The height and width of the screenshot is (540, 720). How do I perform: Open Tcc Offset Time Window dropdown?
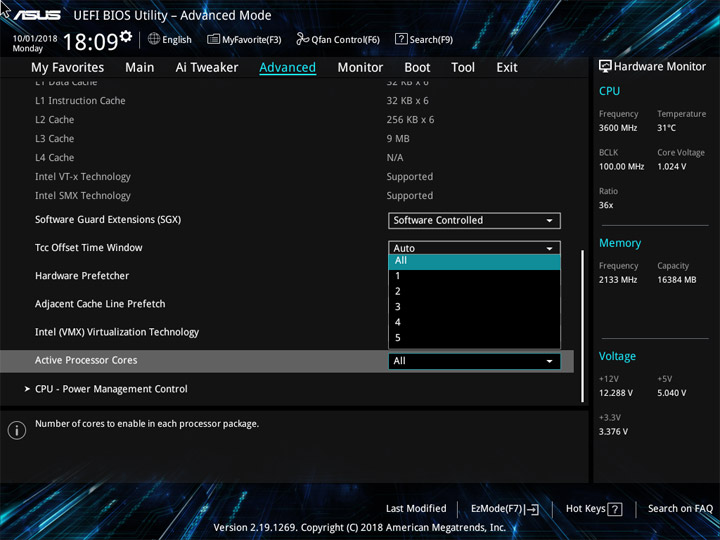474,248
